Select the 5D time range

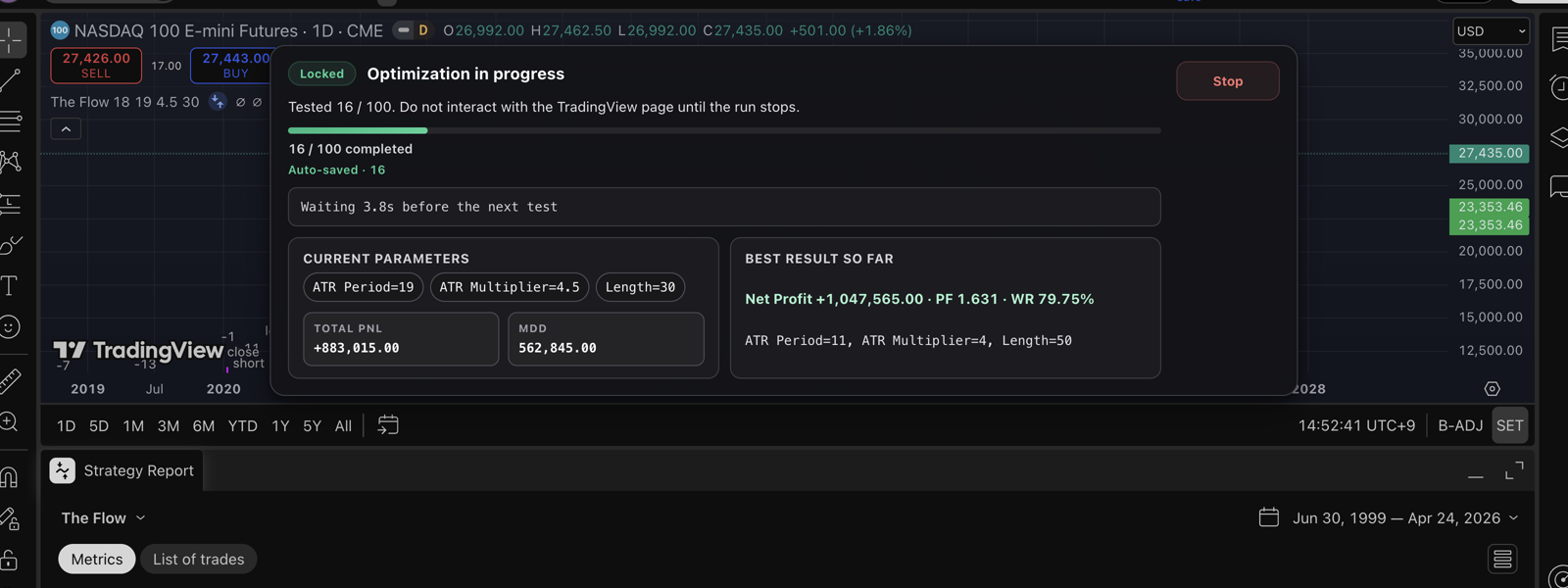pyautogui.click(x=99, y=425)
